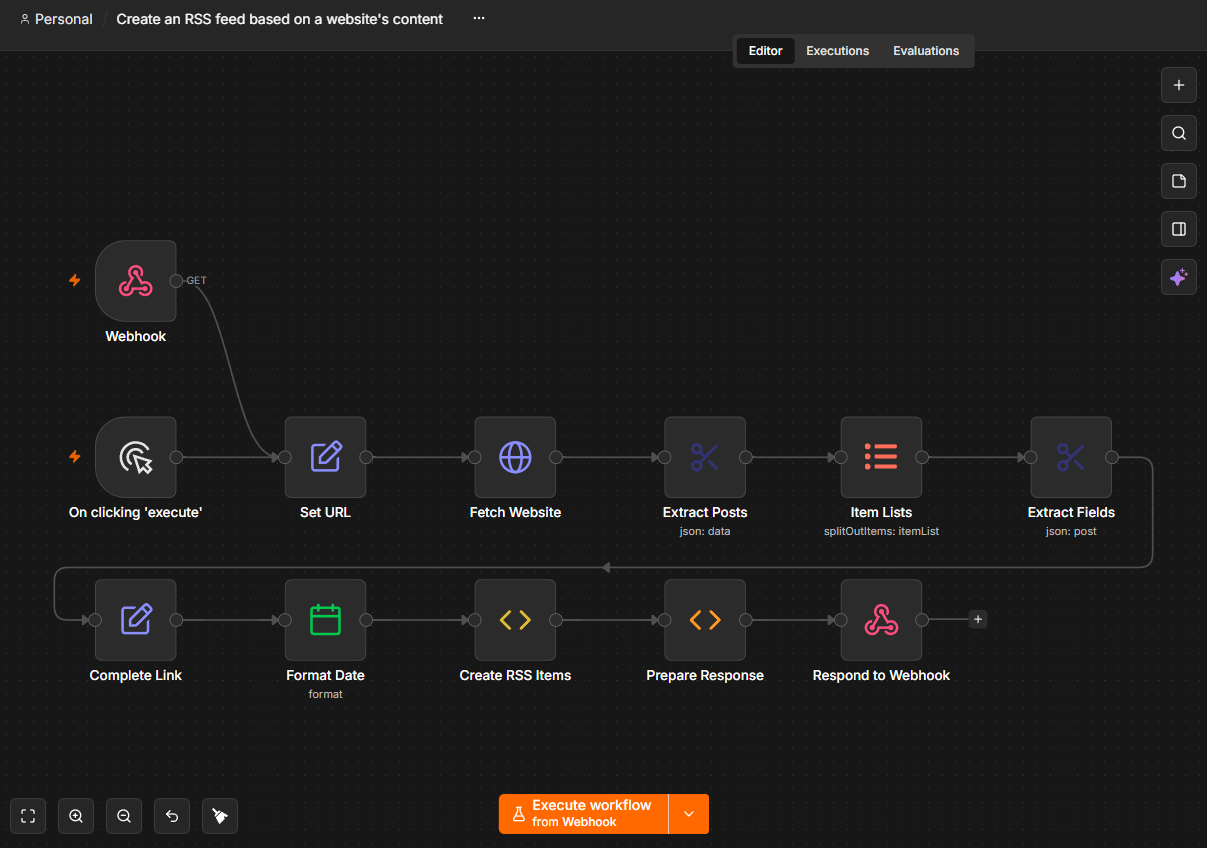Click the 'Complete Link' node label
The image size is (1207, 848).
[x=136, y=675]
